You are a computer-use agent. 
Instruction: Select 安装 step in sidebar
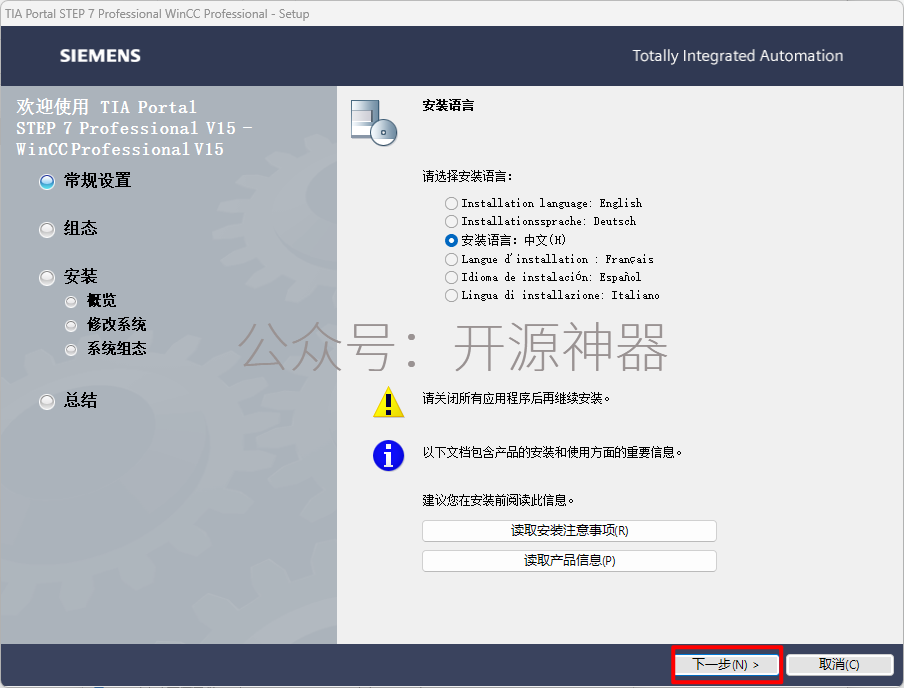68,277
